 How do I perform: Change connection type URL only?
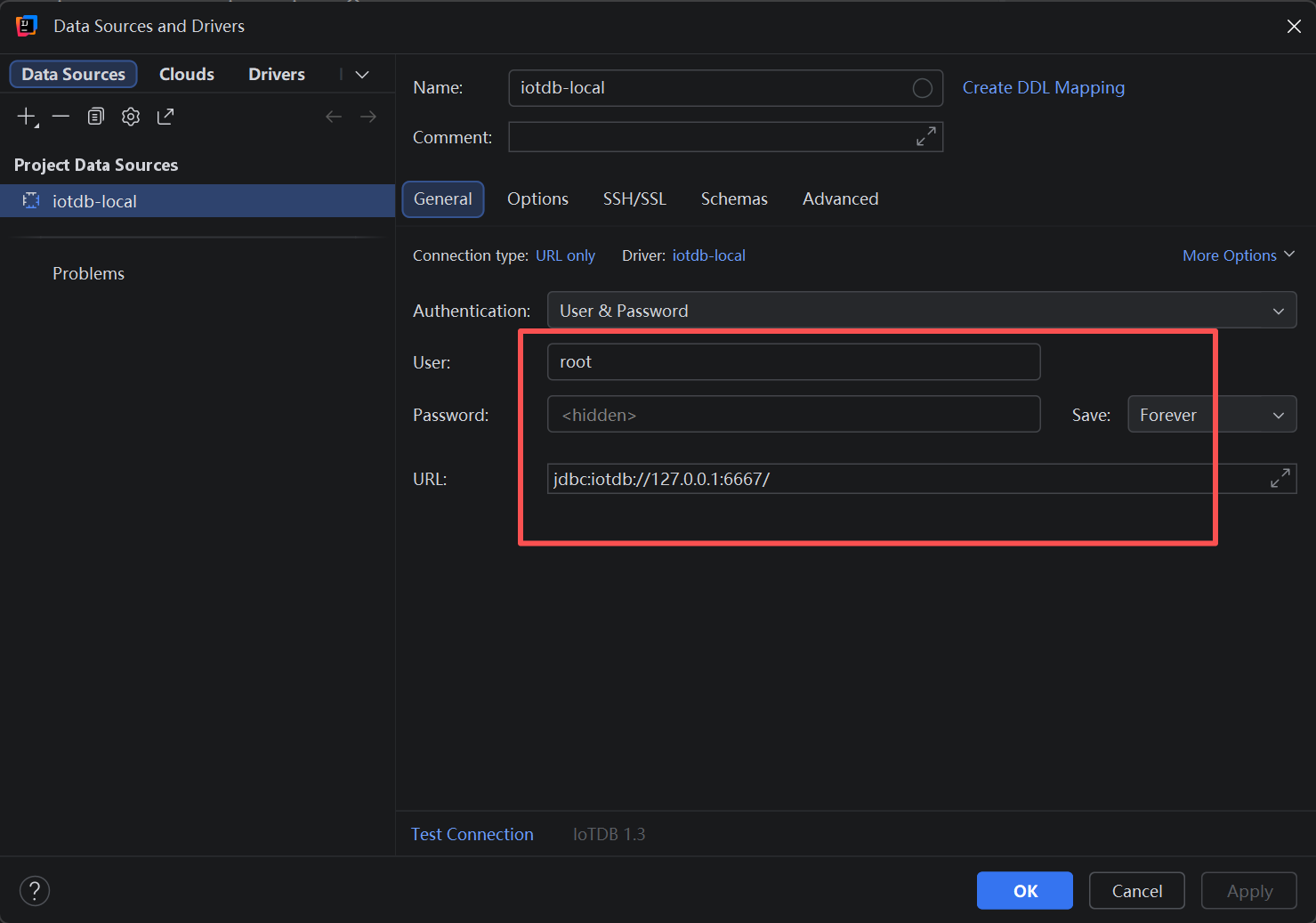(565, 255)
